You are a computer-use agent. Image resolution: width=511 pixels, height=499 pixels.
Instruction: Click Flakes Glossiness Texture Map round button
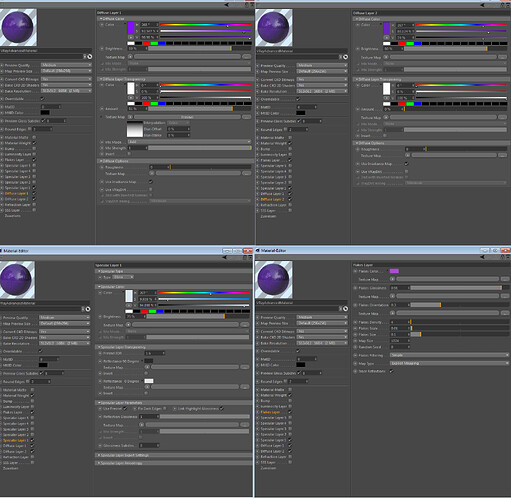(x=392, y=296)
